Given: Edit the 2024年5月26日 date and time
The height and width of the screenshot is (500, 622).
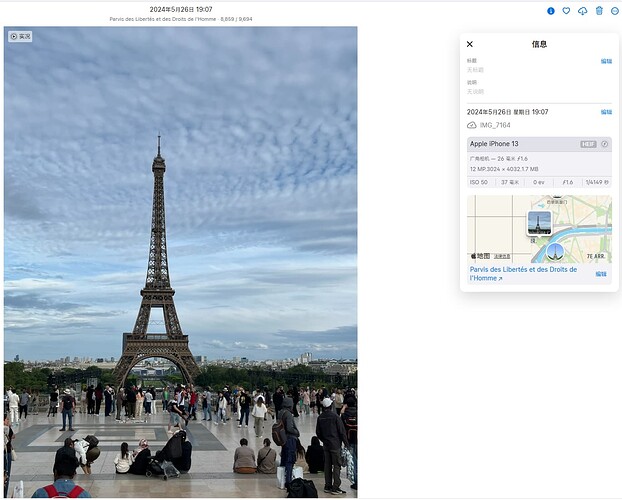Looking at the screenshot, I should click(x=606, y=112).
